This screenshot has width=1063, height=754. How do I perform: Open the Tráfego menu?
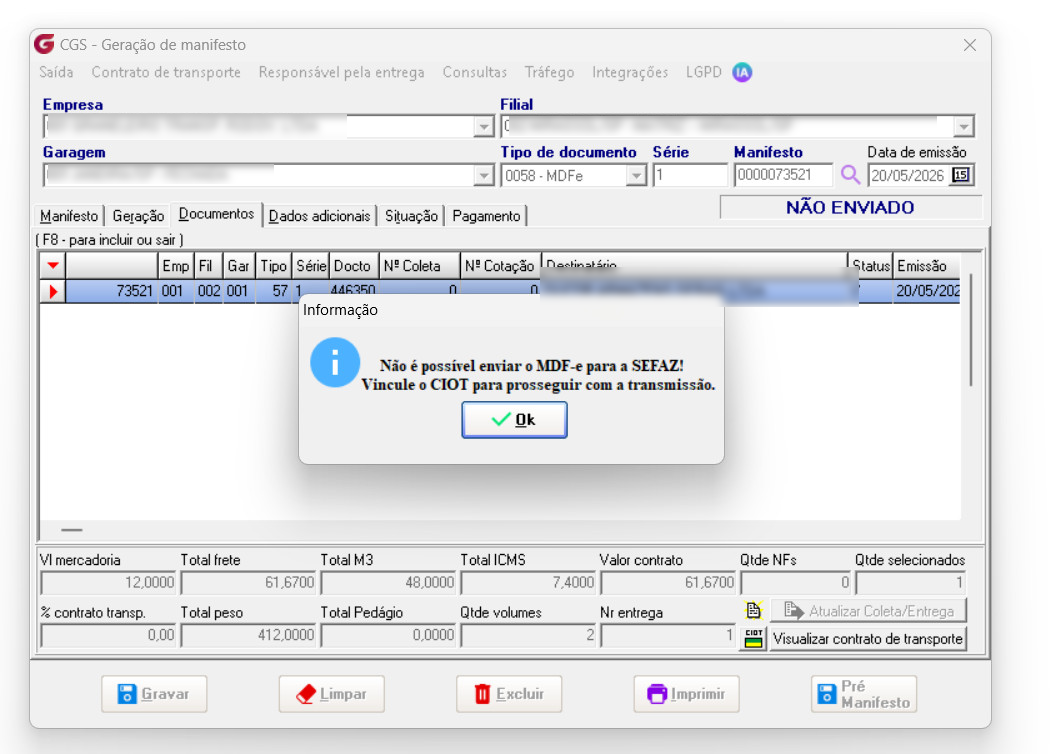[549, 72]
